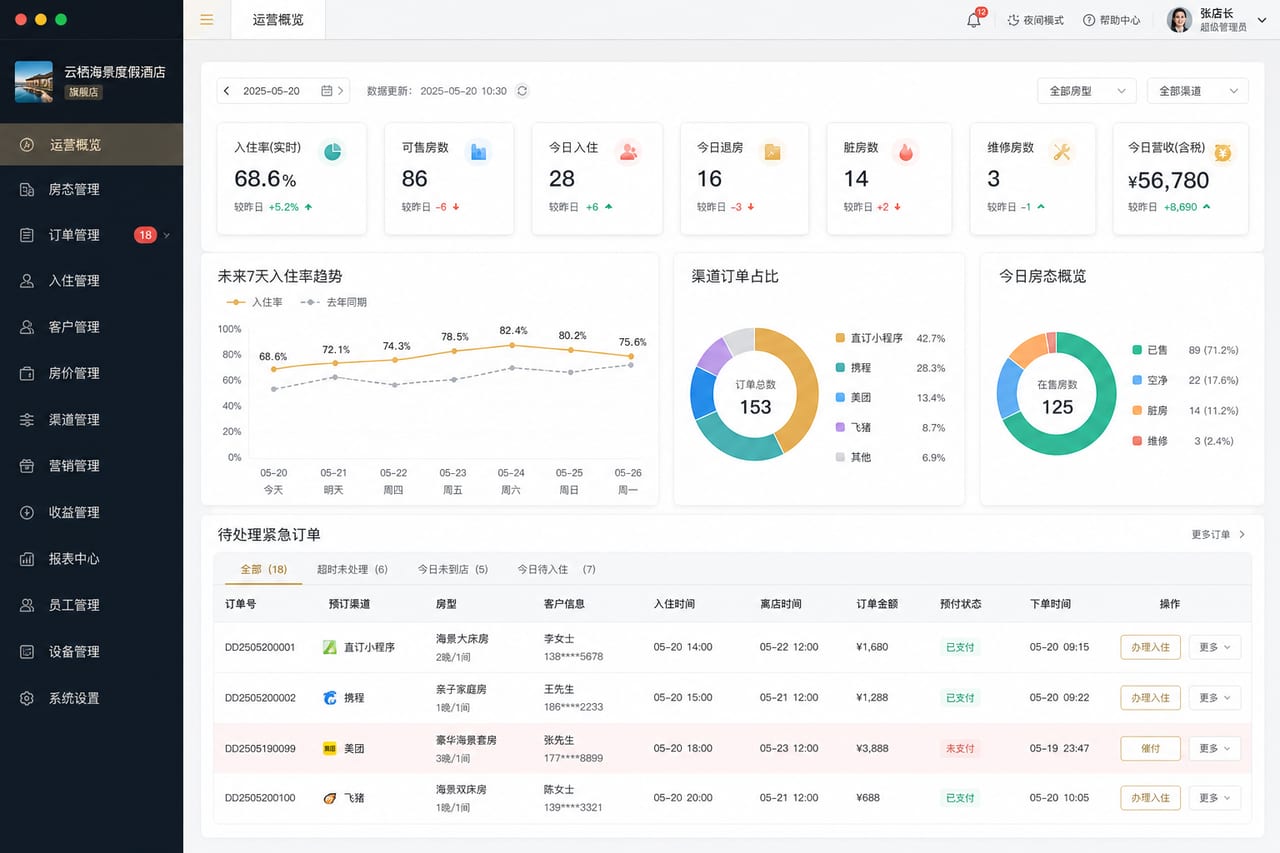Viewport: 1280px width, 853px height.
Task: Click the date field 2025-05-20
Action: [283, 91]
